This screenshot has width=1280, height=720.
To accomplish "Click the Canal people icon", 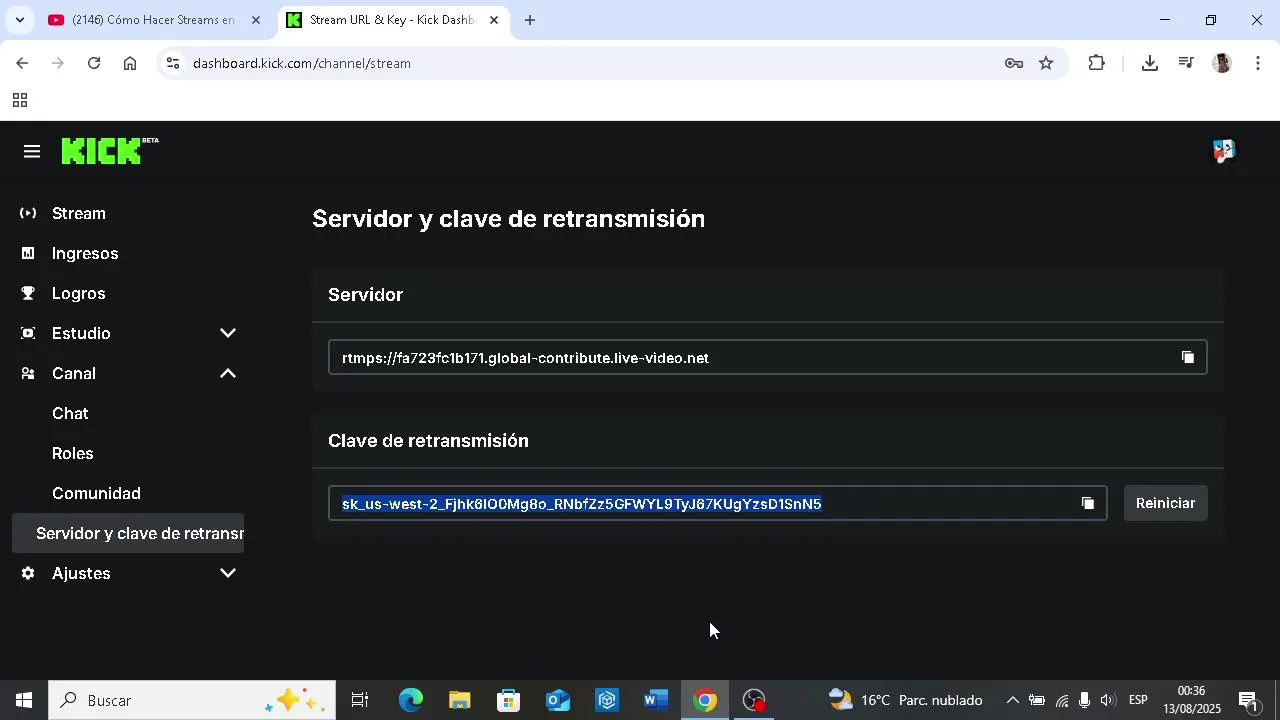I will point(28,373).
